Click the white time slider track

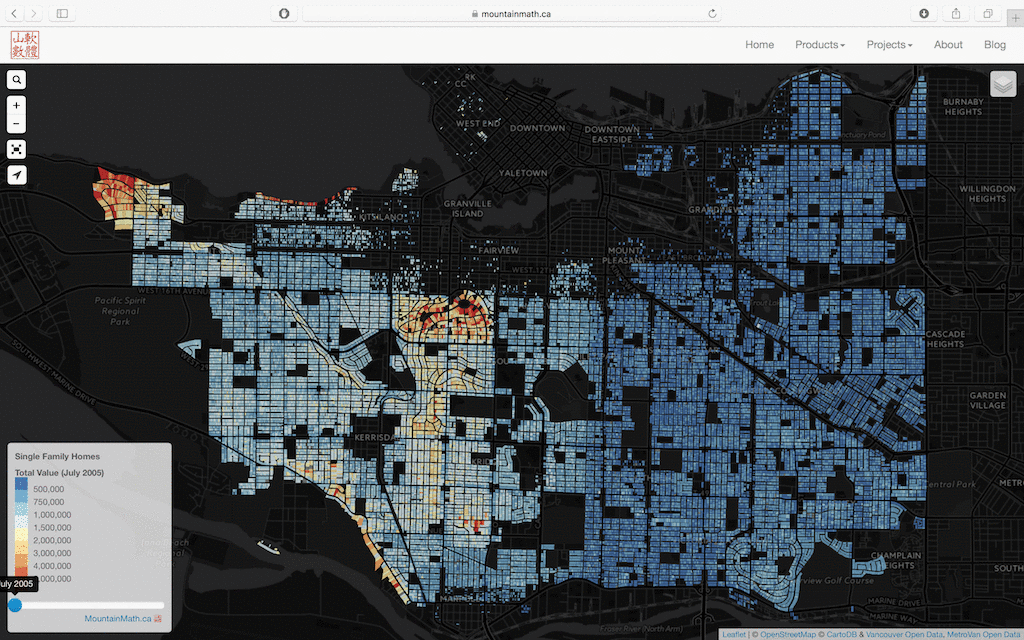pos(89,605)
